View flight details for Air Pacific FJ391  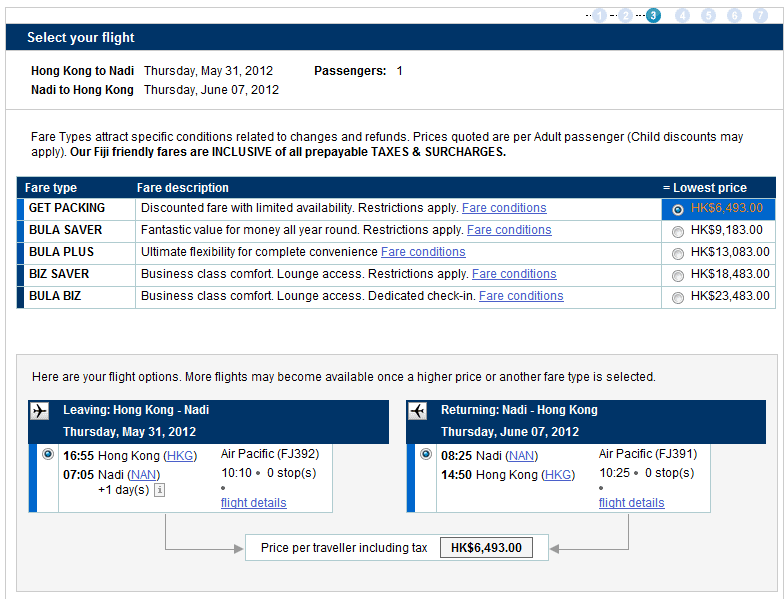pyautogui.click(x=631, y=503)
